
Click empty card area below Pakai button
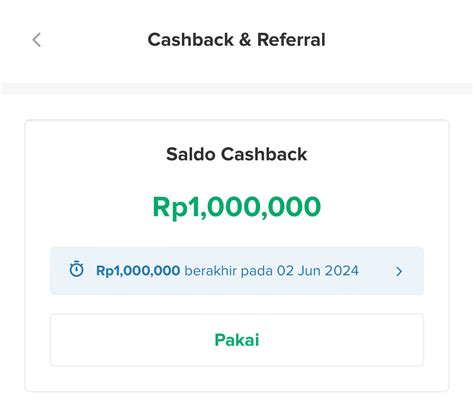point(237,379)
